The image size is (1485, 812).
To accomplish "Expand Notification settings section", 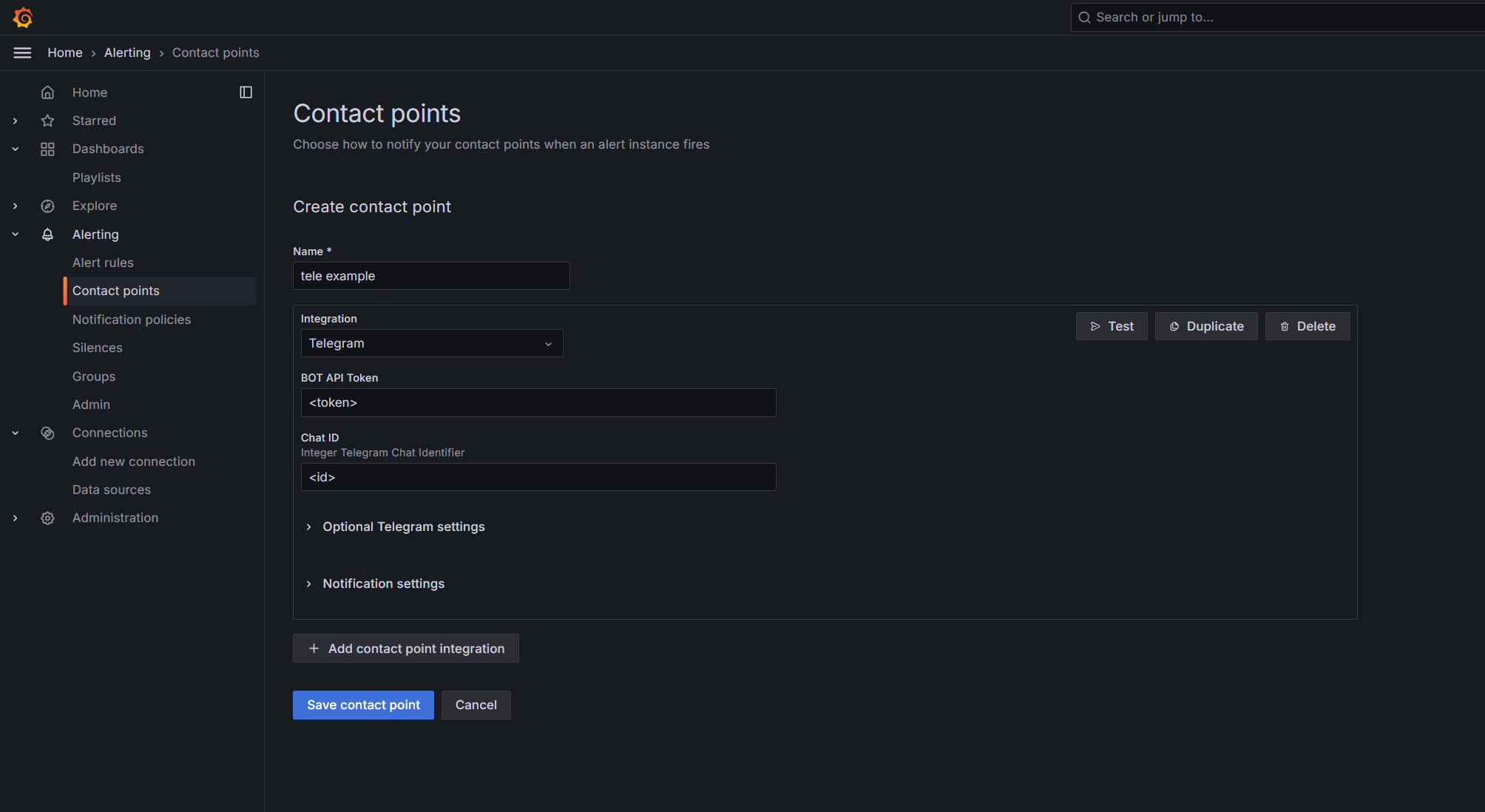I will pyautogui.click(x=383, y=583).
